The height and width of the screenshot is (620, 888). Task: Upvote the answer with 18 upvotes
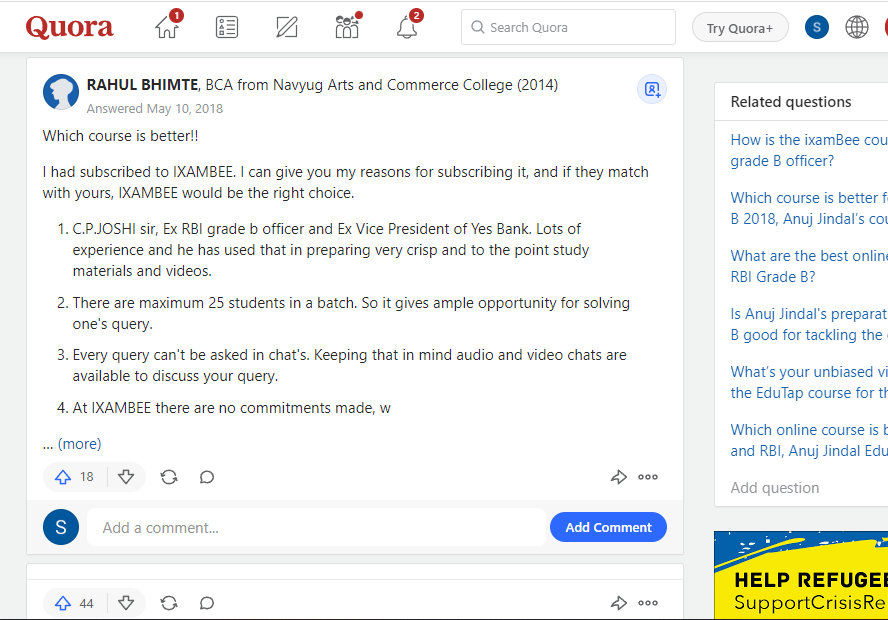74,477
